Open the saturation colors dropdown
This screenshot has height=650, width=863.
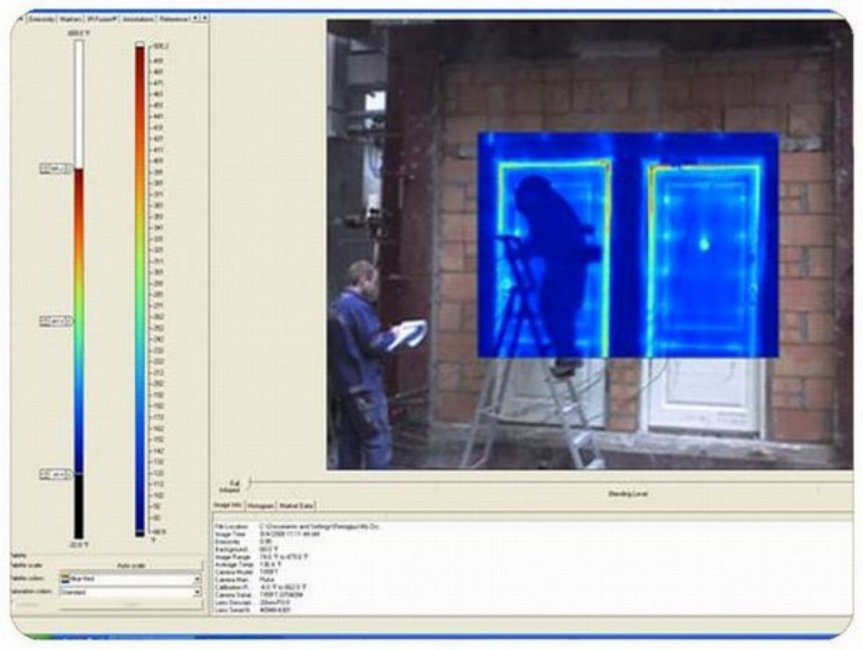click(x=197, y=592)
